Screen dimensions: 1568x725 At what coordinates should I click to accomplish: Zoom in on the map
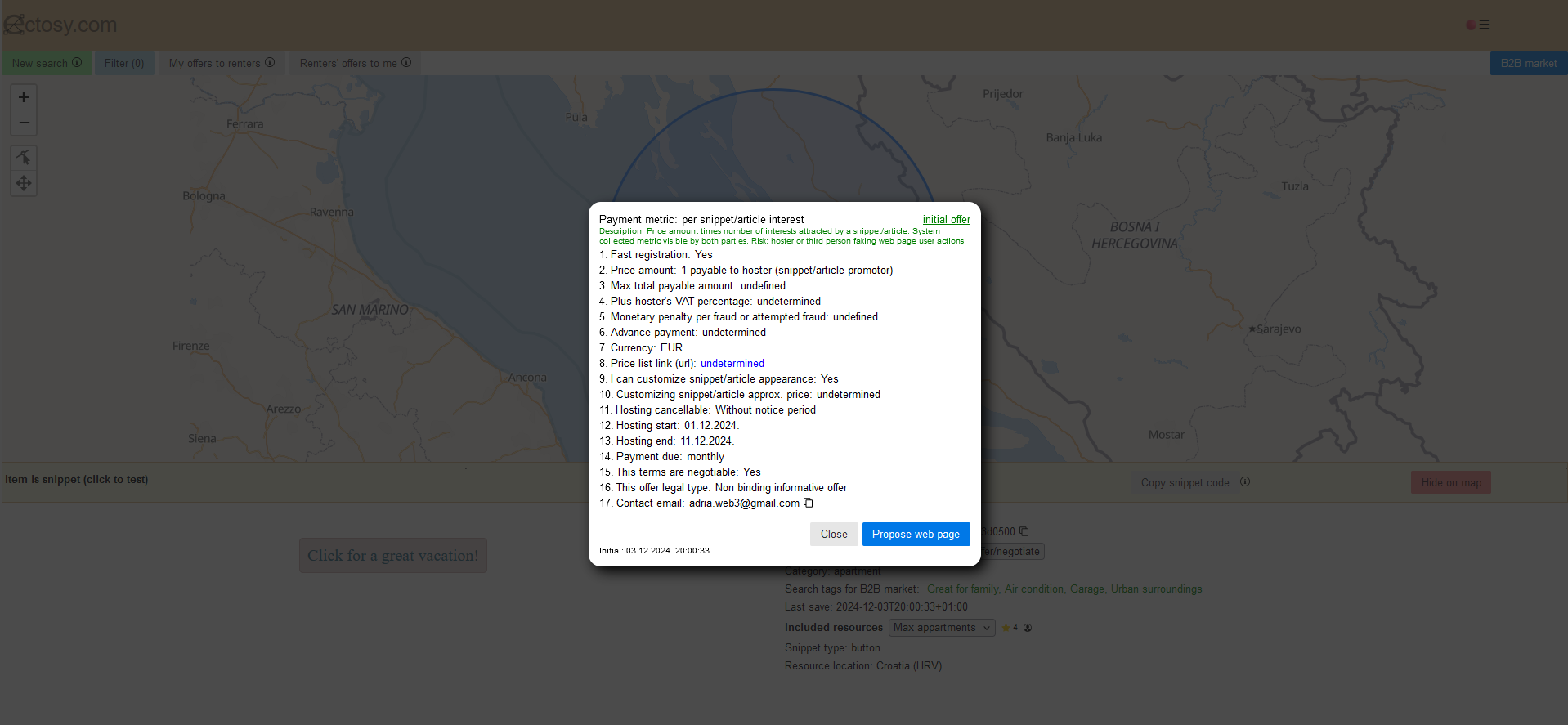24,97
